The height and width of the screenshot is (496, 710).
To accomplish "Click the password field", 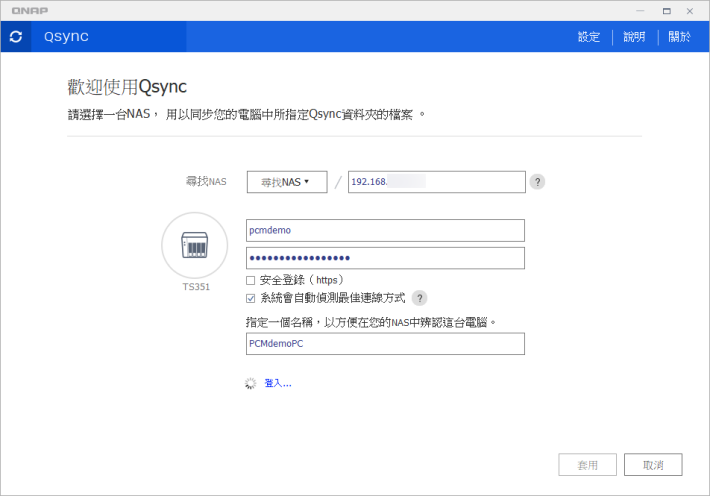I will 385,258.
